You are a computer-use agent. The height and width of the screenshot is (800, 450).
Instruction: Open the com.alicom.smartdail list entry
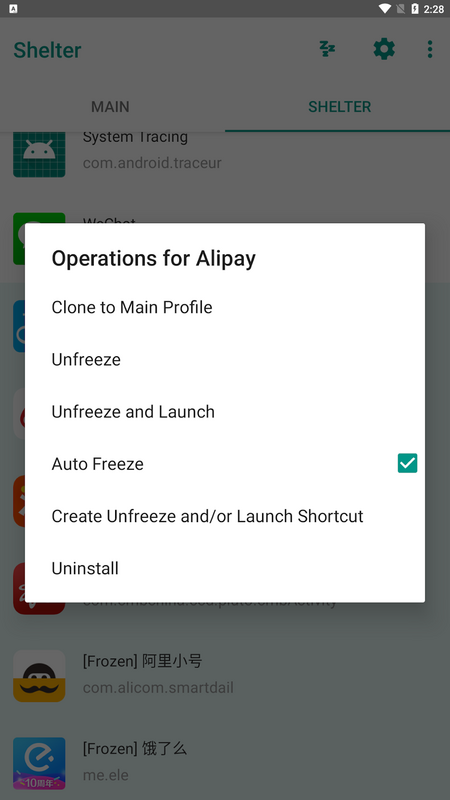[x=225, y=676]
